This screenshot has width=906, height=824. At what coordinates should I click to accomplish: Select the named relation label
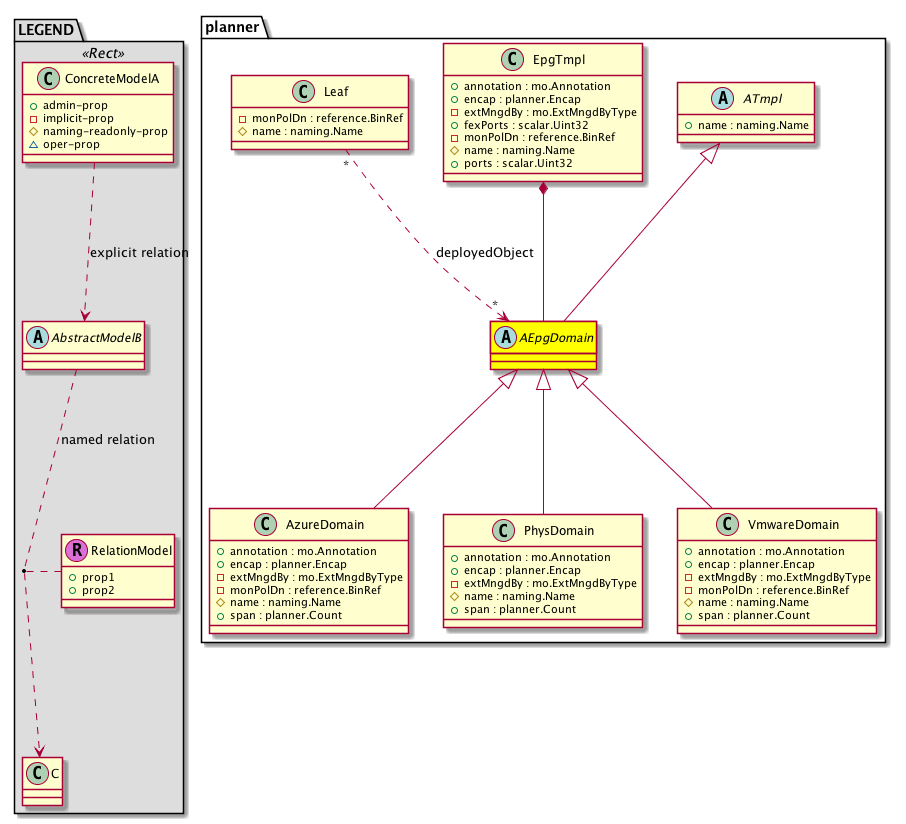[107, 439]
